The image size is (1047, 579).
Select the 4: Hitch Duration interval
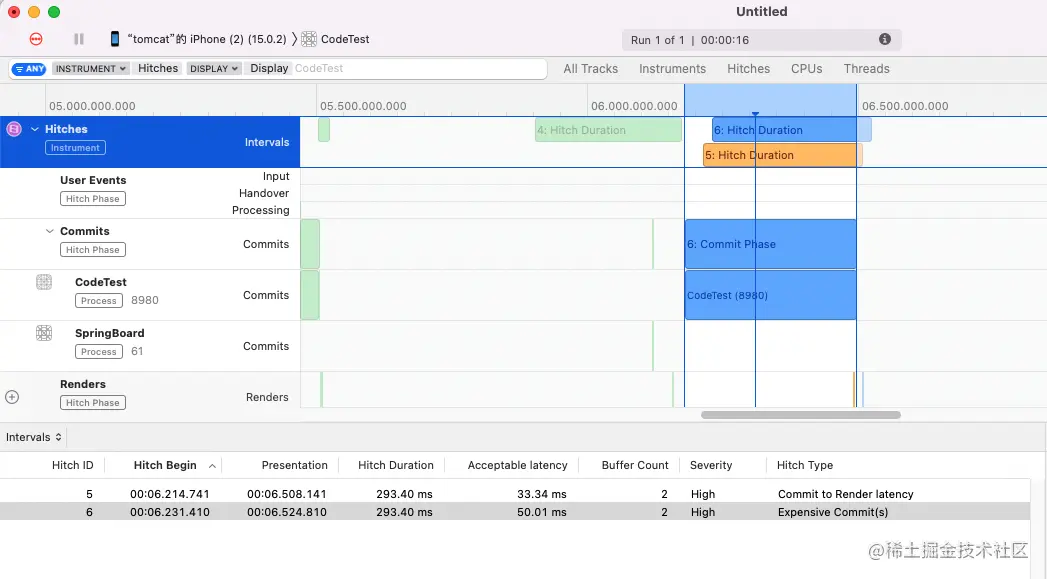coord(608,130)
